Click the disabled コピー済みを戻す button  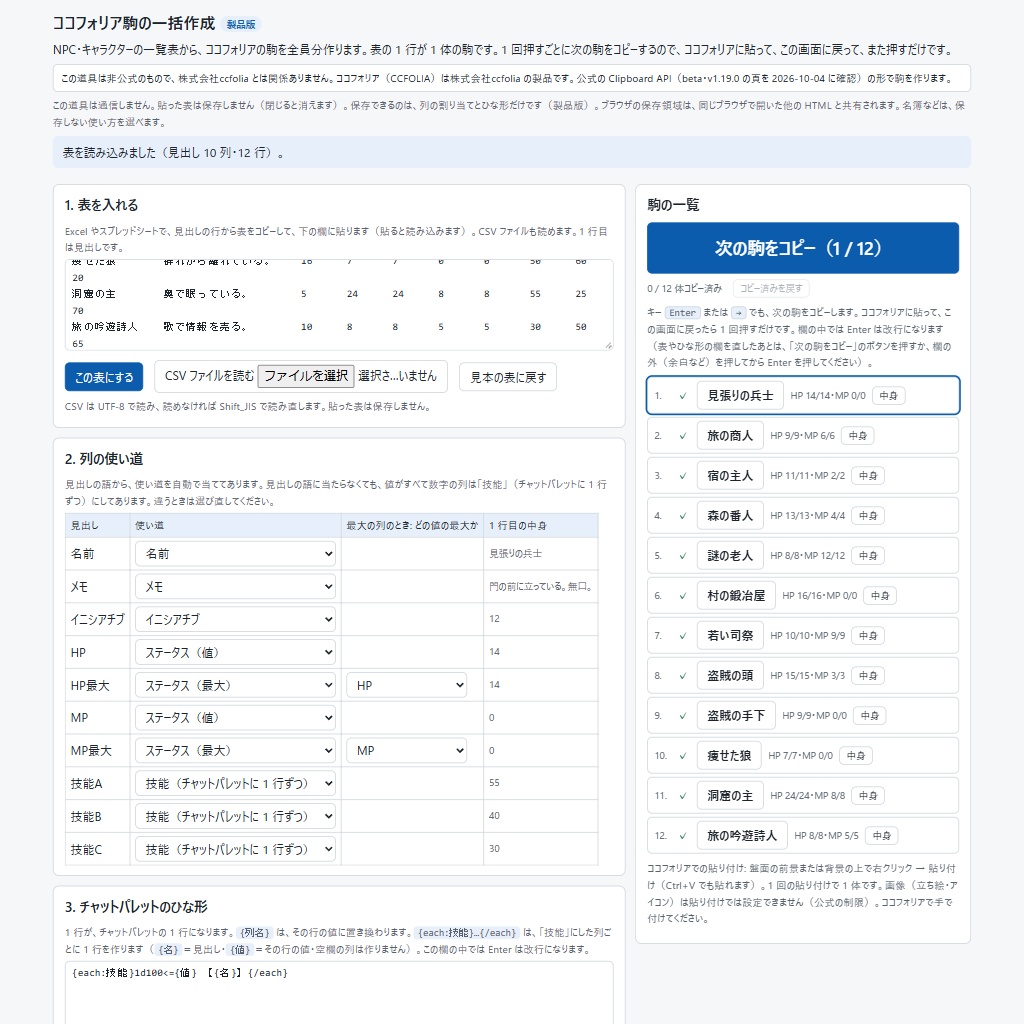[x=771, y=288]
